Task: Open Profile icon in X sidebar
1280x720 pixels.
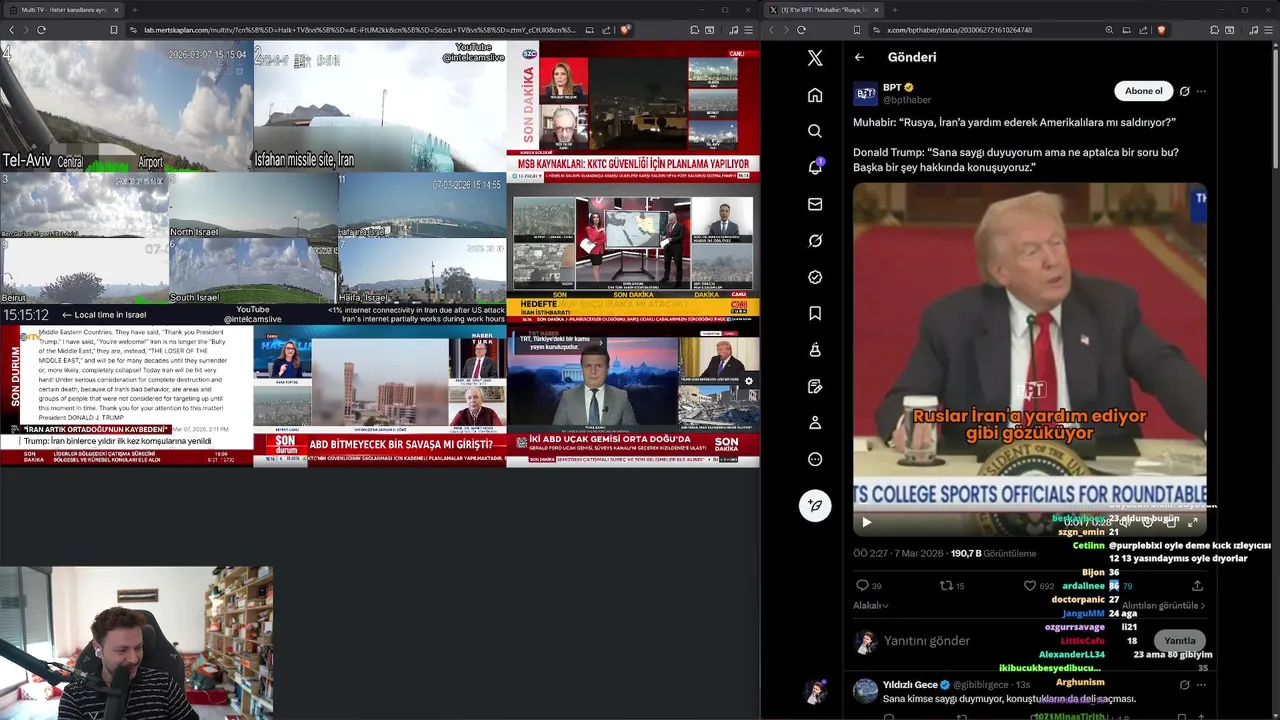Action: (815, 423)
